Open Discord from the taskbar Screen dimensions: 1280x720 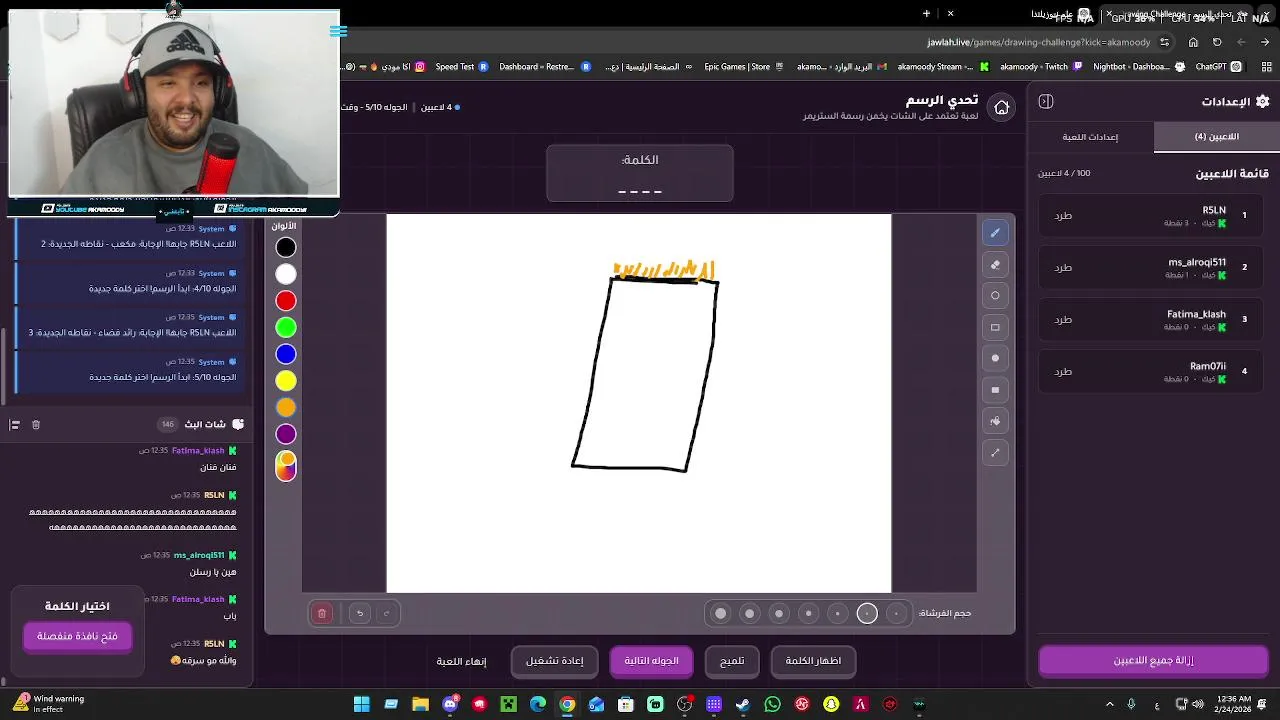click(450, 704)
